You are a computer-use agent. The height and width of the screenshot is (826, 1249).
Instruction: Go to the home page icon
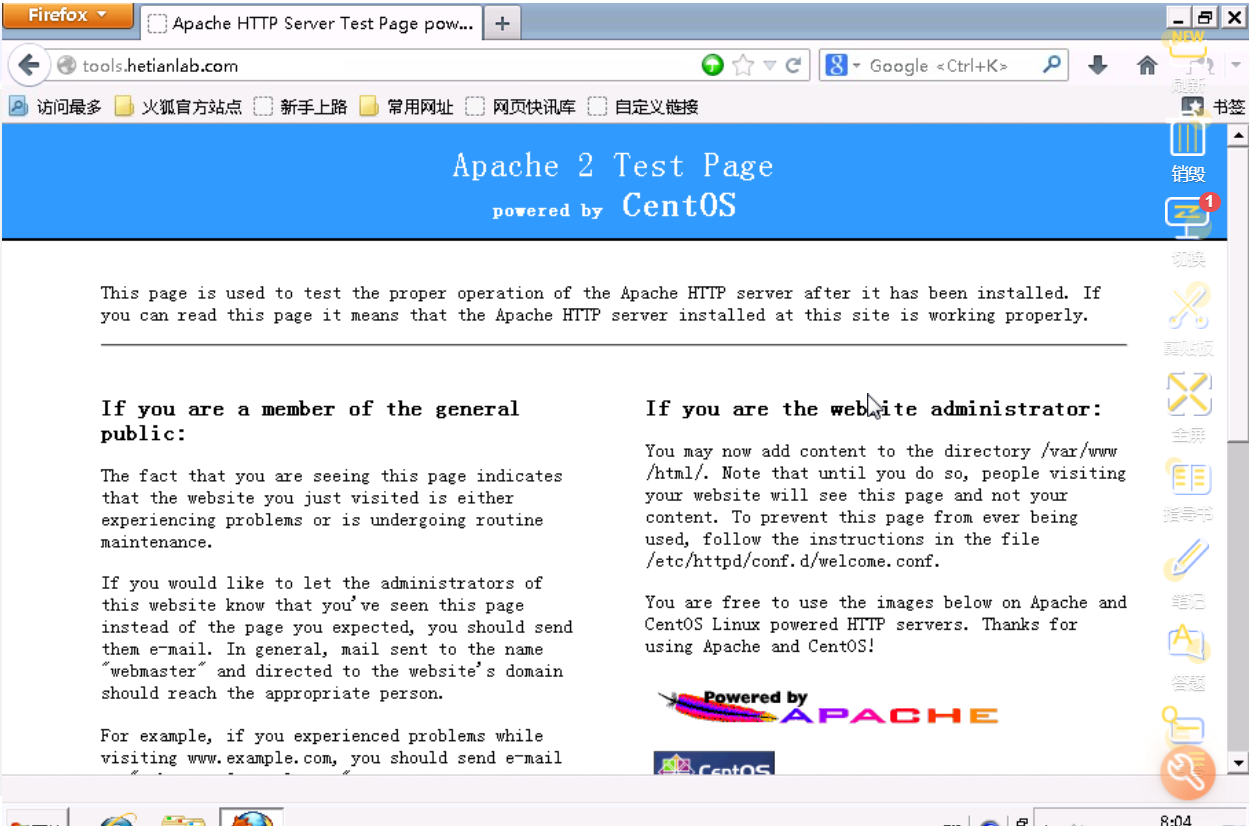click(1147, 65)
